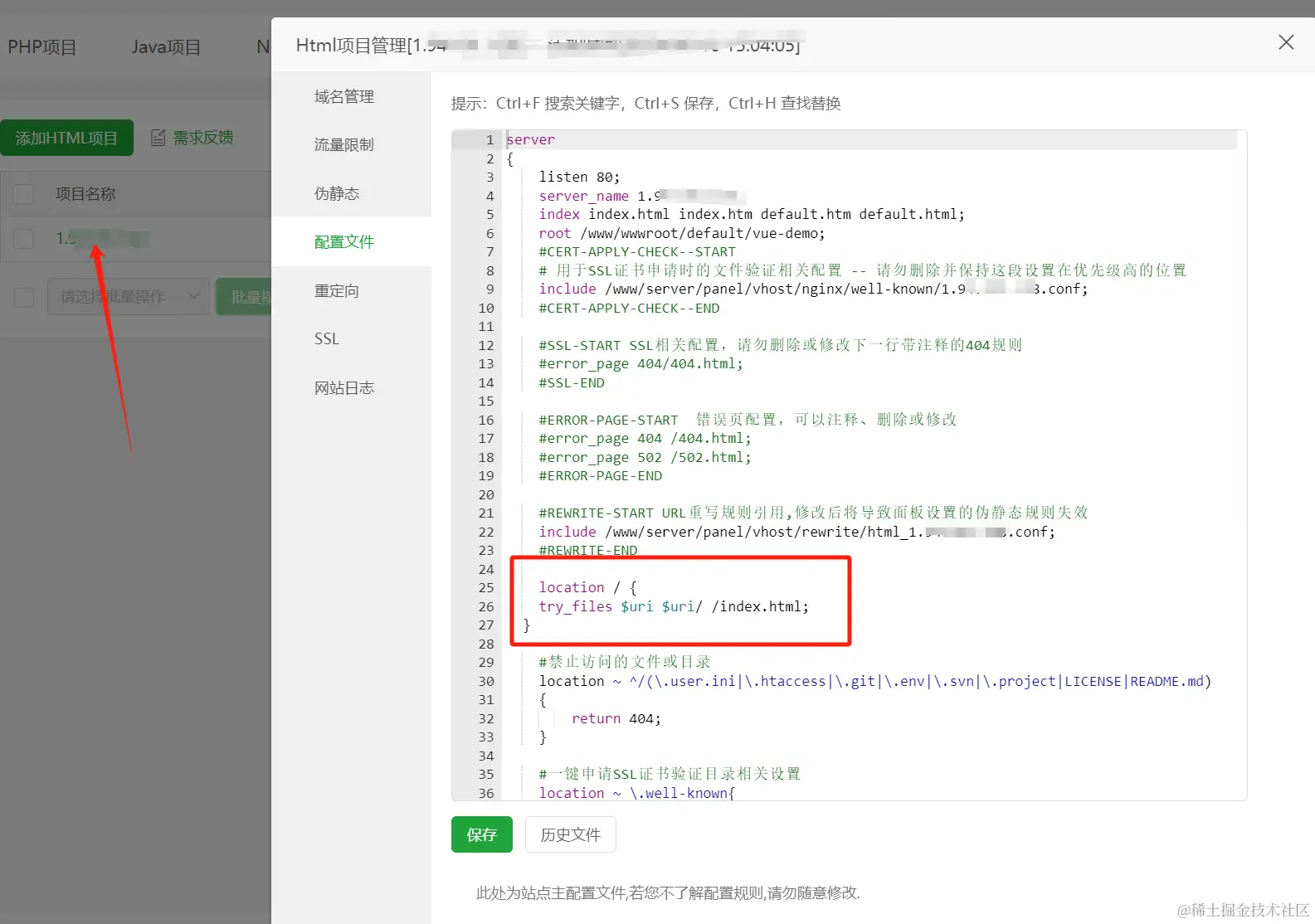Click the '#SSL-START' comment line
This screenshot has width=1315, height=924.
tap(781, 345)
